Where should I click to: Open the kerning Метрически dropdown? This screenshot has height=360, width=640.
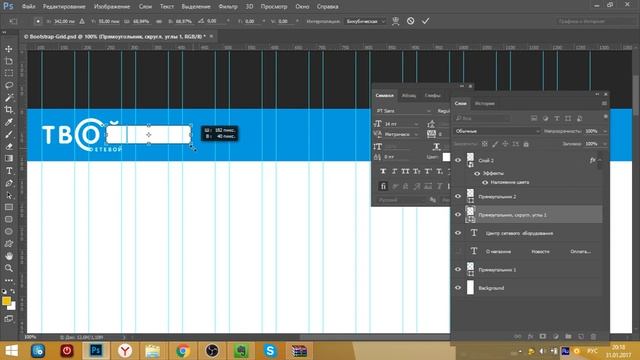coord(416,134)
